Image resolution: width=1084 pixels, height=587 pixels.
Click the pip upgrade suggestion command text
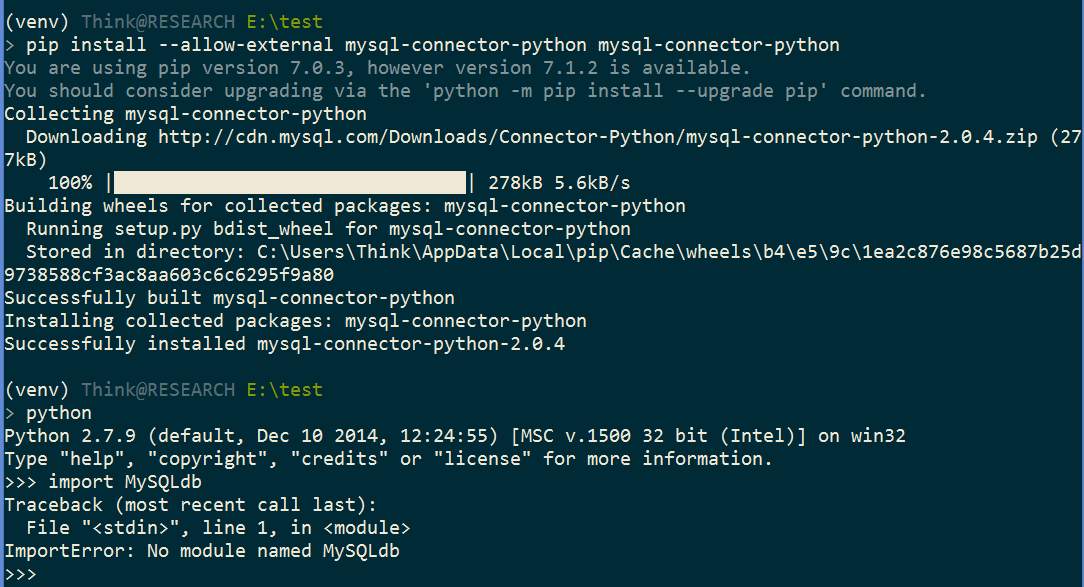tap(629, 91)
